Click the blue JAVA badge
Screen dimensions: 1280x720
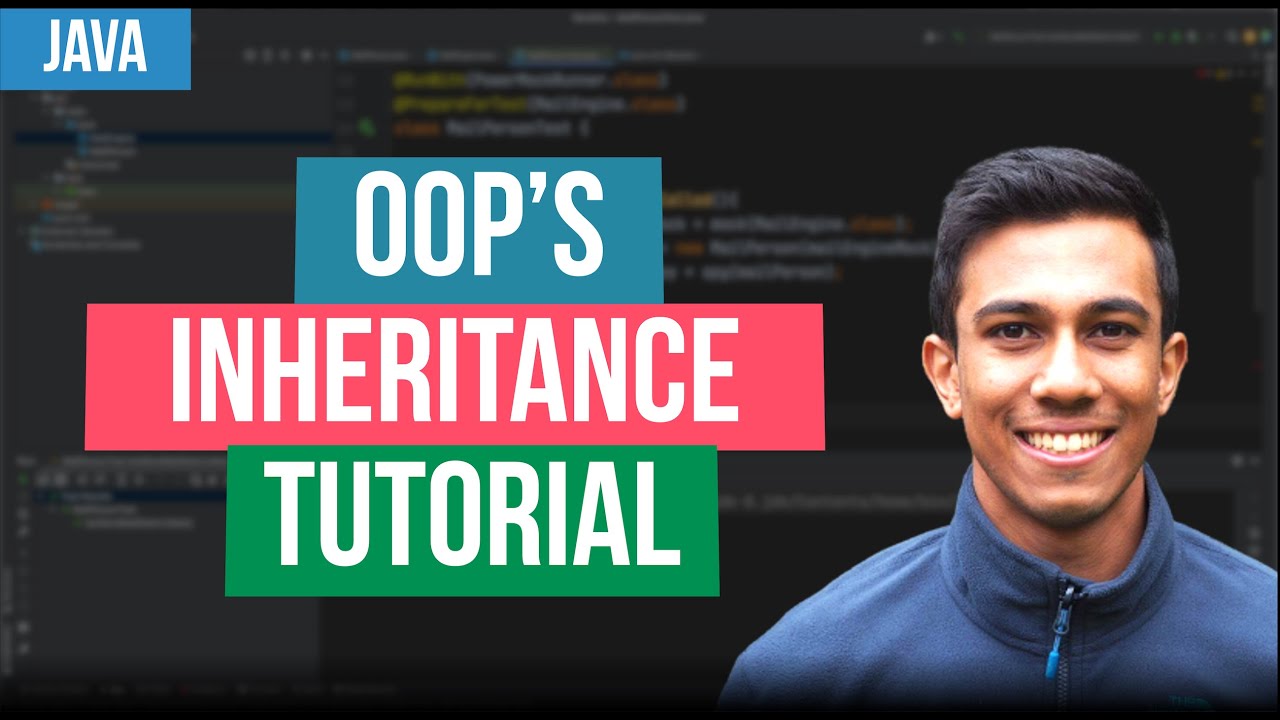(x=95, y=49)
